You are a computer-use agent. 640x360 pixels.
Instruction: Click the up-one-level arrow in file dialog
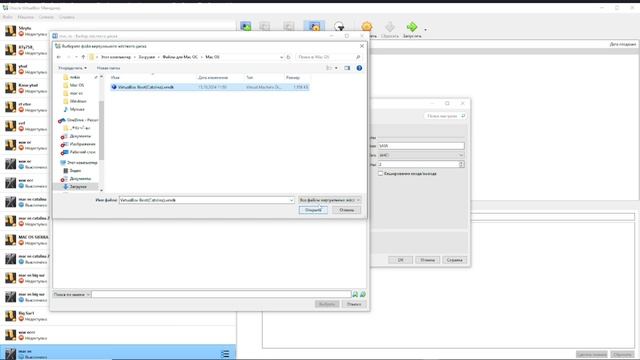click(83, 57)
